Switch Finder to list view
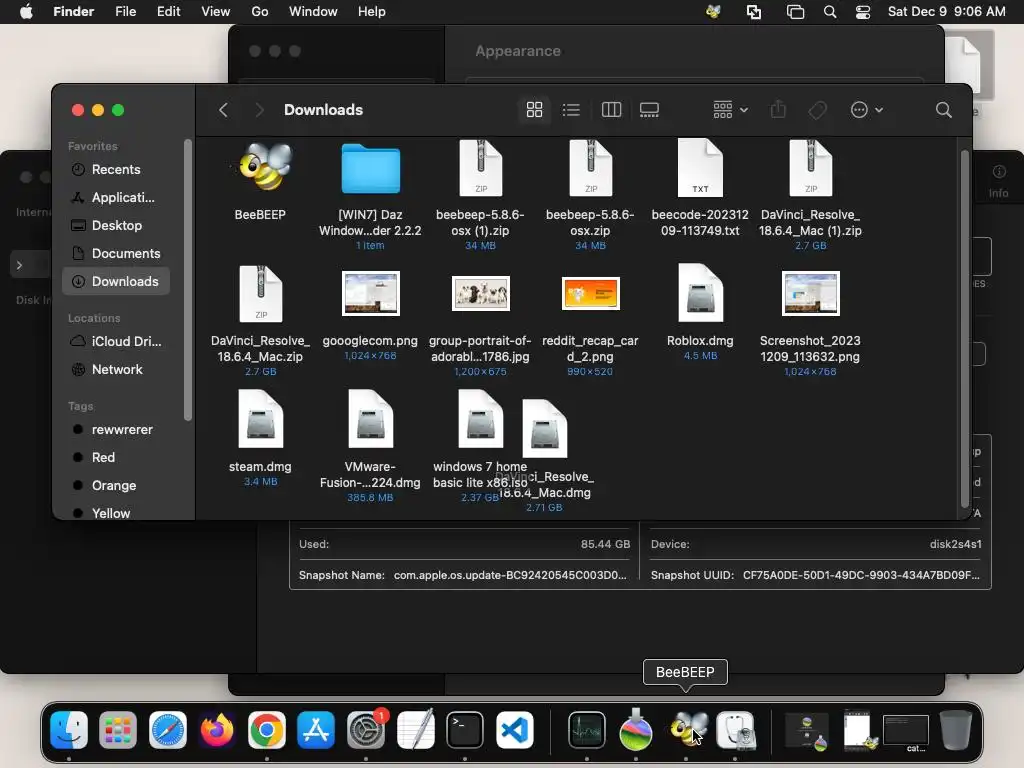Screen dimensions: 1024x768 [571, 110]
